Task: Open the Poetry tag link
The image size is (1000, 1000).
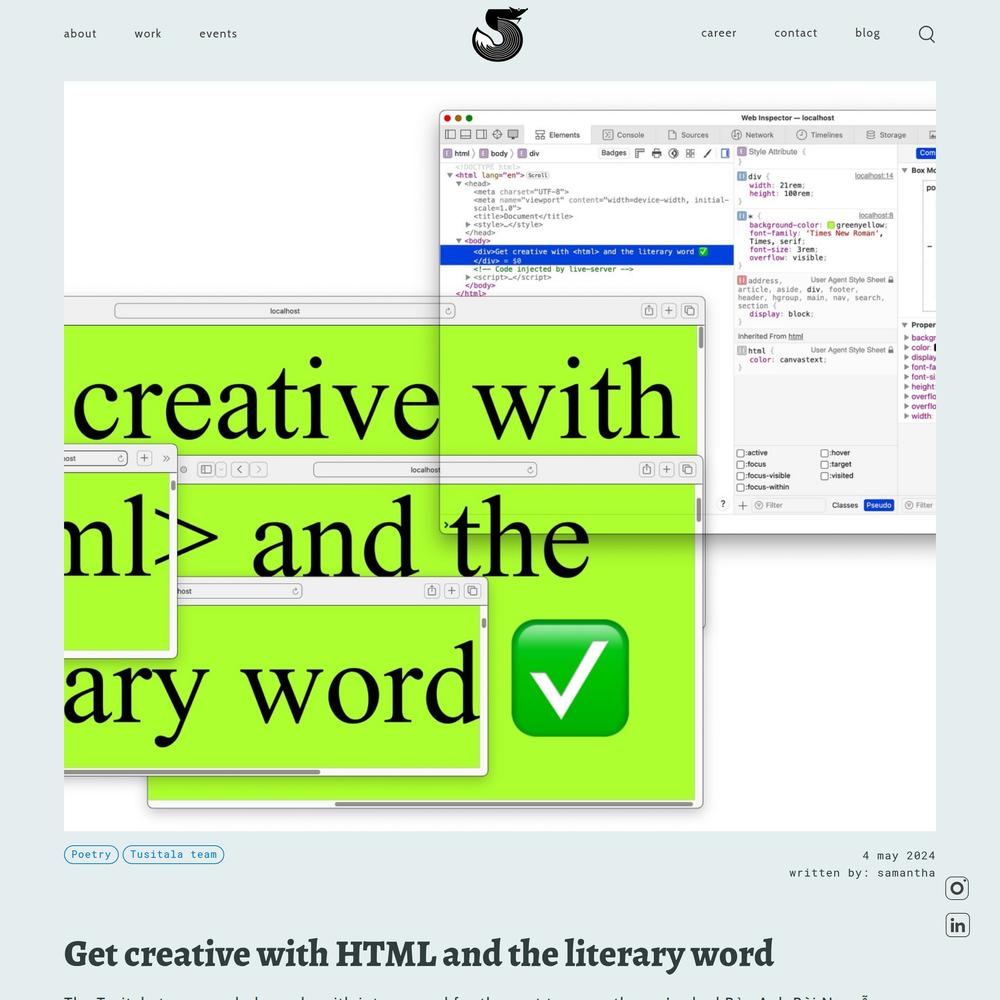Action: 91,855
